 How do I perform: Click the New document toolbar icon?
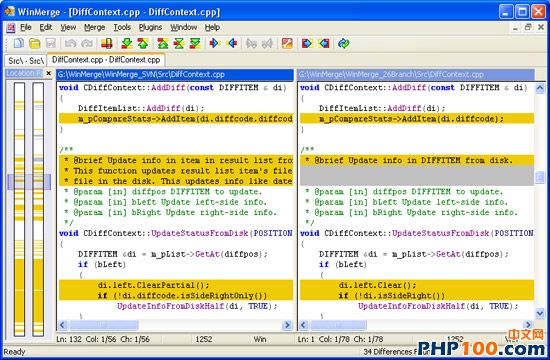point(18,44)
